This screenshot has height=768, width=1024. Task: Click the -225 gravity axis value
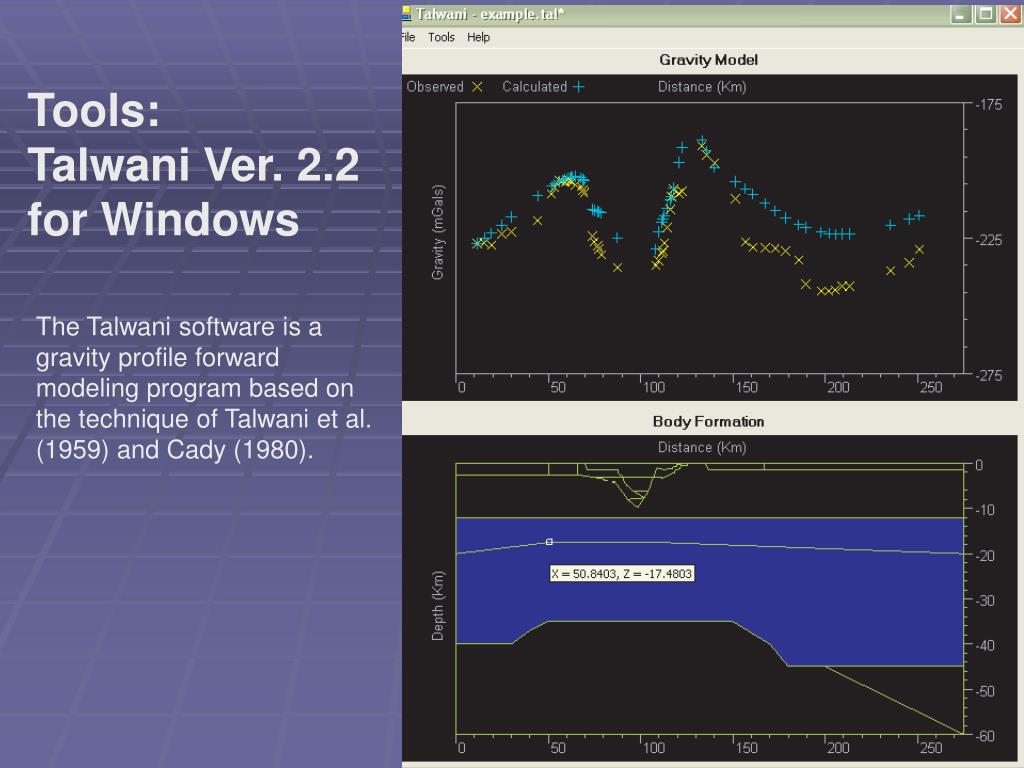click(989, 240)
